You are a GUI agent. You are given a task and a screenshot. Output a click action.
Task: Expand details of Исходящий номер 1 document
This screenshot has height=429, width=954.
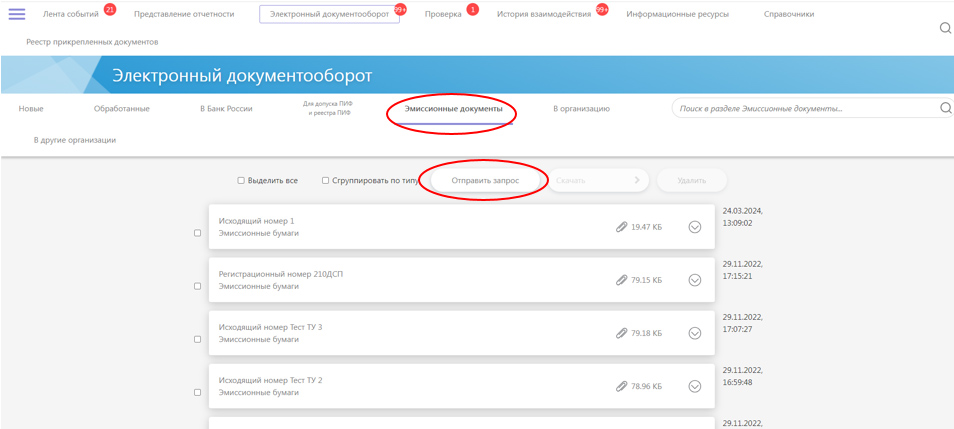695,227
